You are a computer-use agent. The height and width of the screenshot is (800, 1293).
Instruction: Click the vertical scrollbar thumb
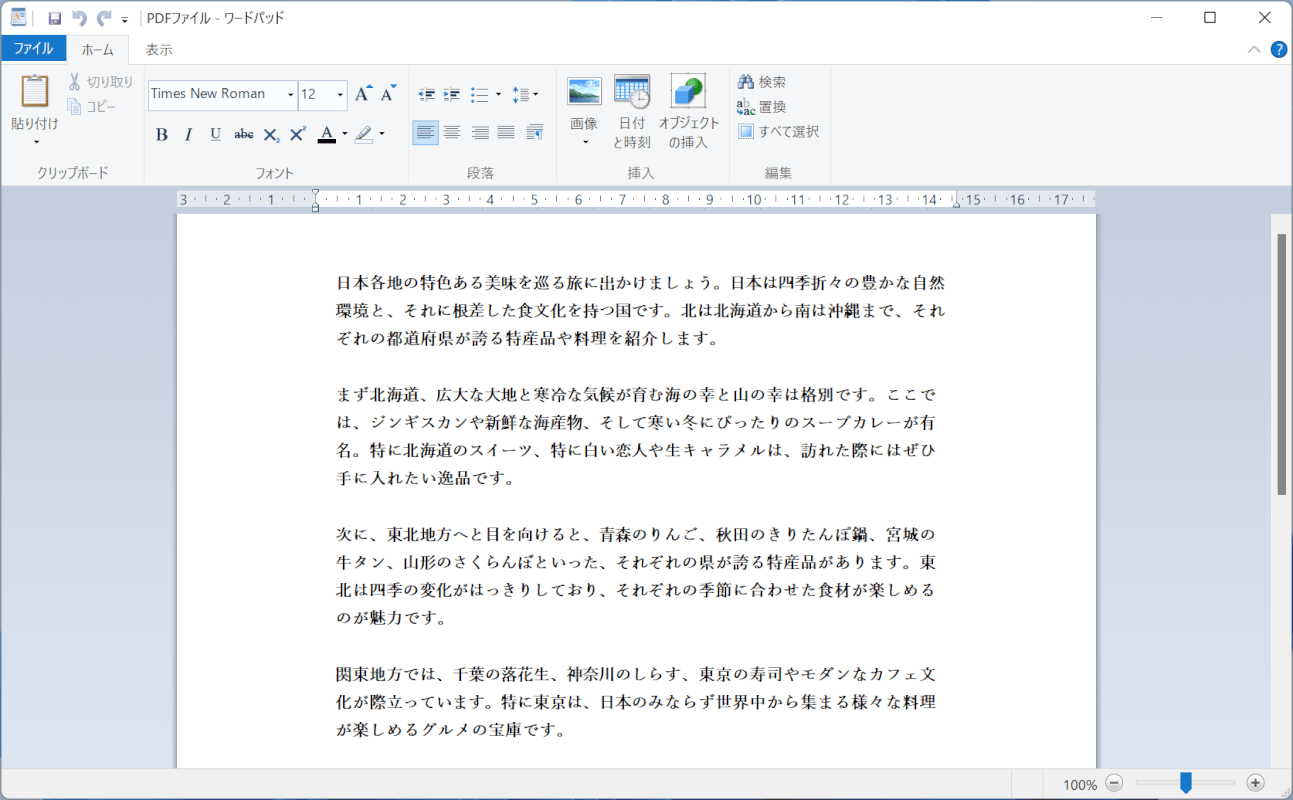pos(1281,364)
